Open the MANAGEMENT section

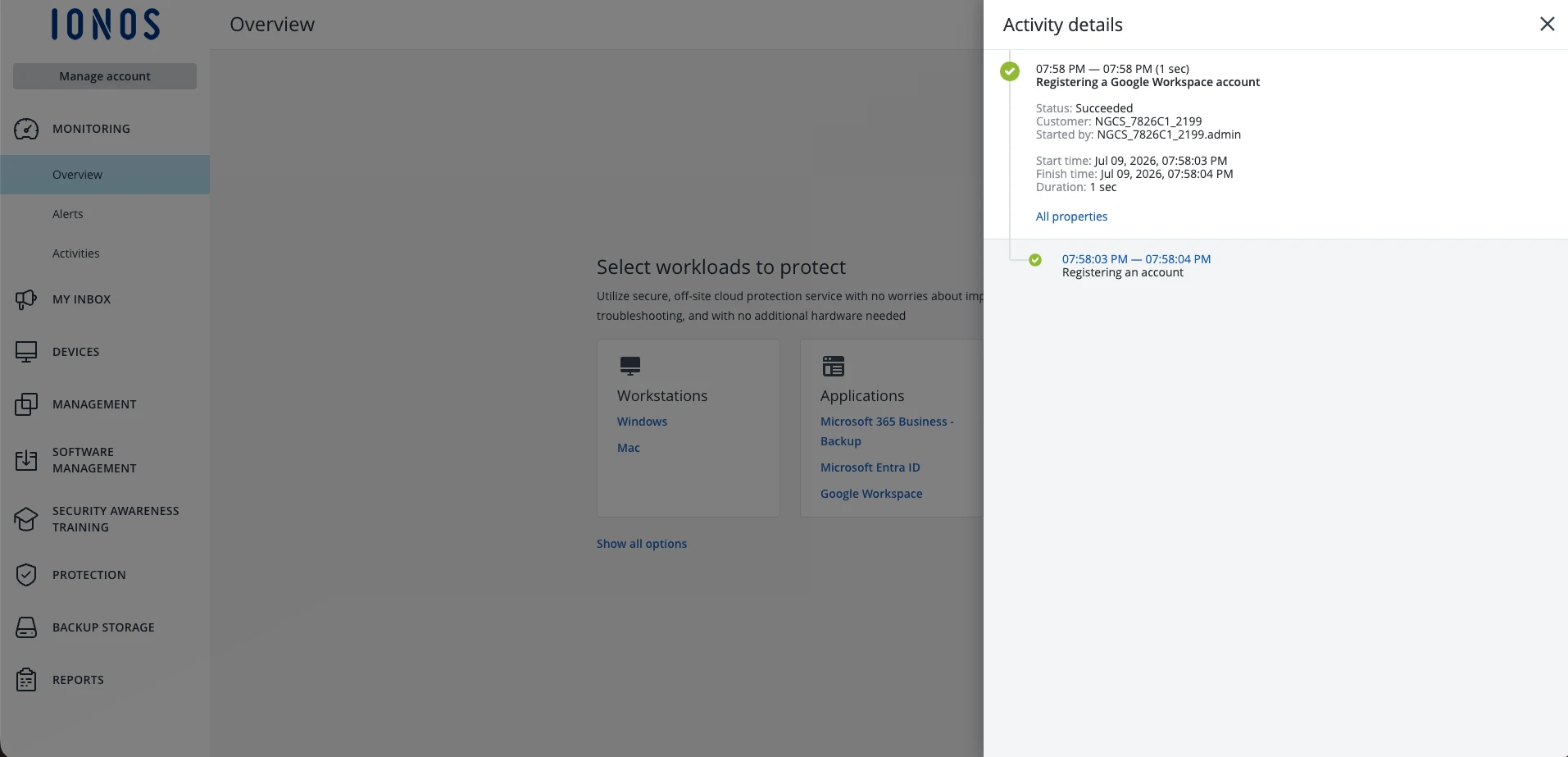coord(105,404)
